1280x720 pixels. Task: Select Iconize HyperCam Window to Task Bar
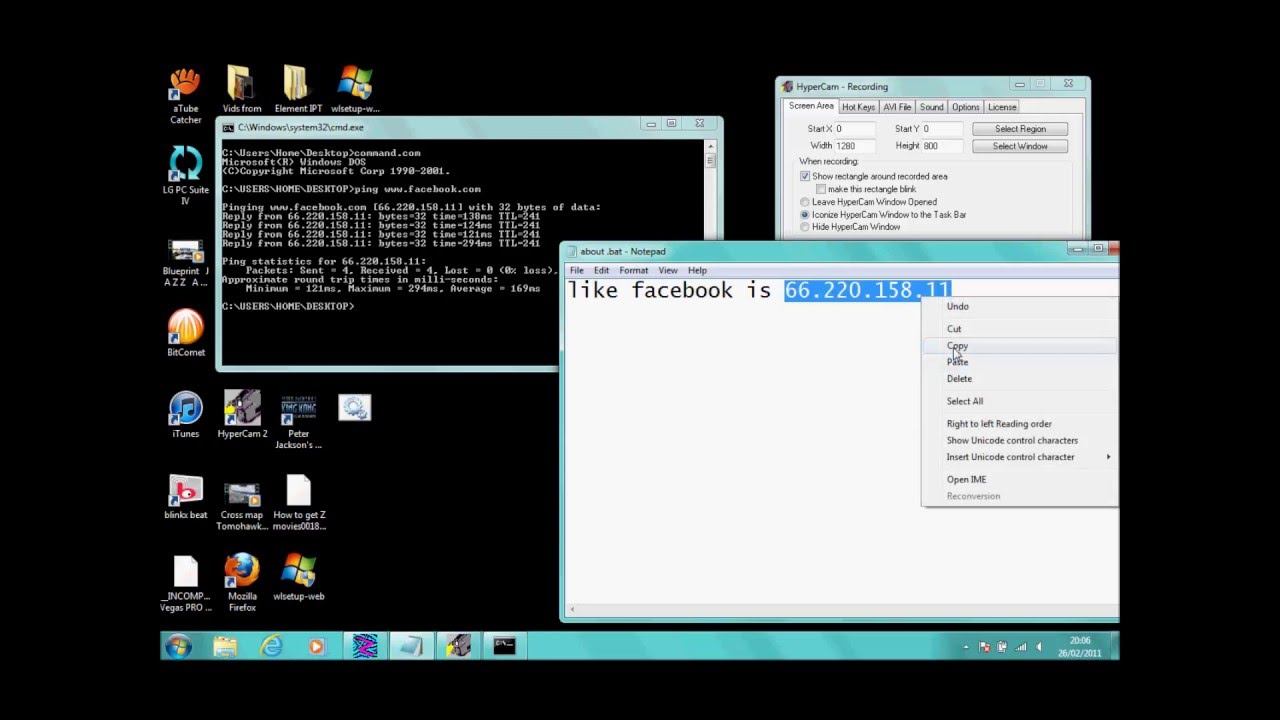coord(805,214)
